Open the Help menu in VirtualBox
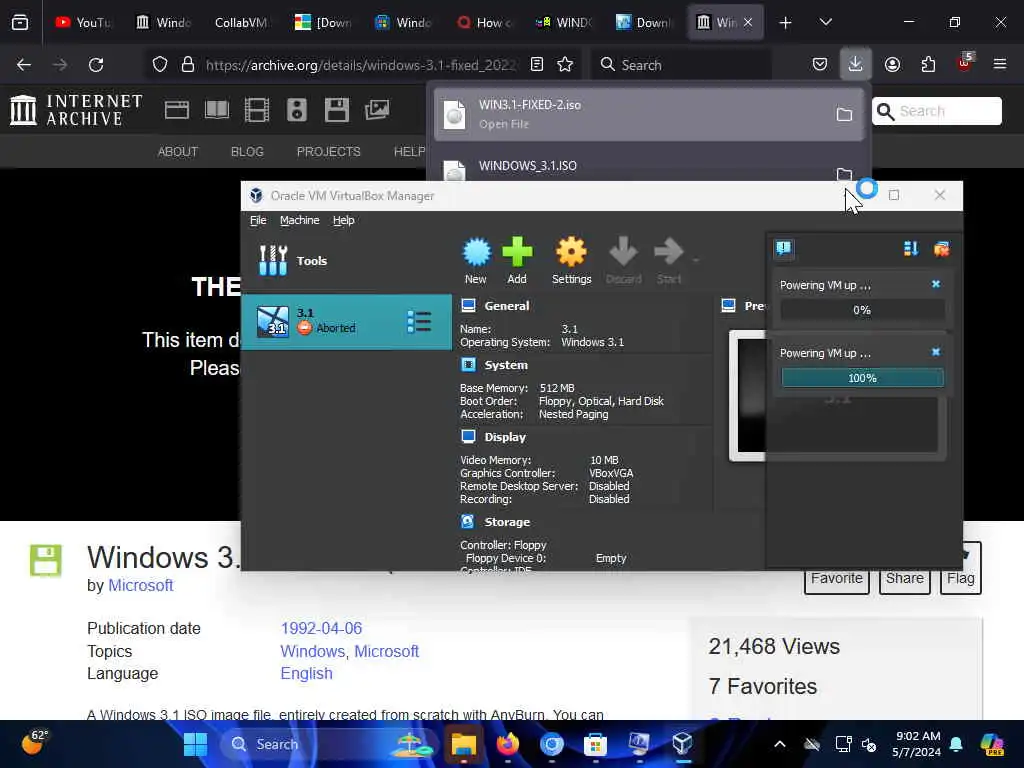Image resolution: width=1024 pixels, height=768 pixels. click(x=344, y=220)
